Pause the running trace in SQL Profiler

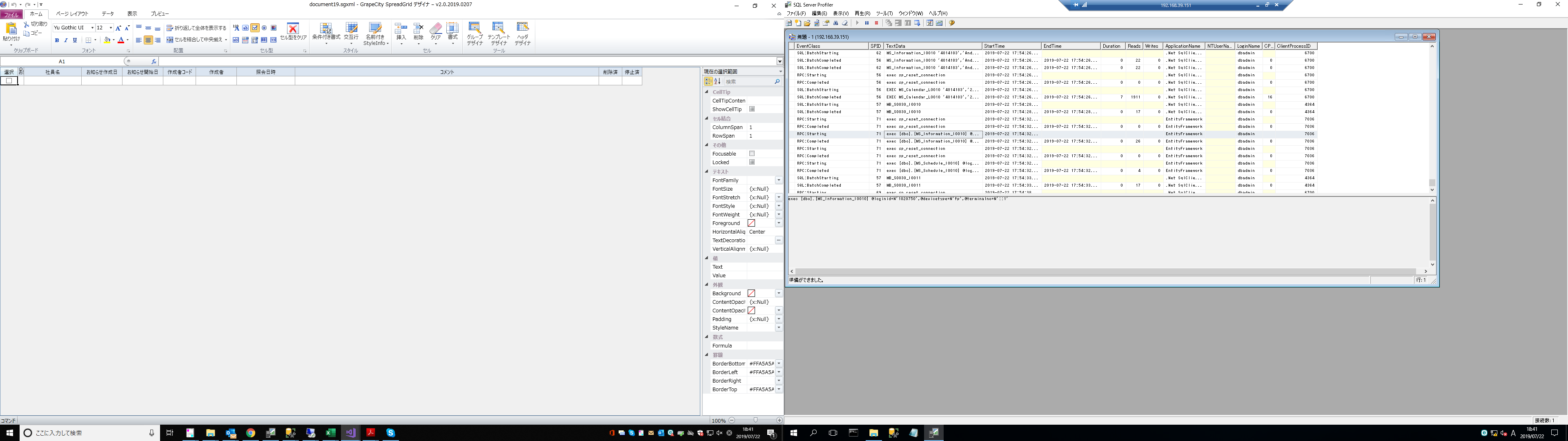point(867,23)
